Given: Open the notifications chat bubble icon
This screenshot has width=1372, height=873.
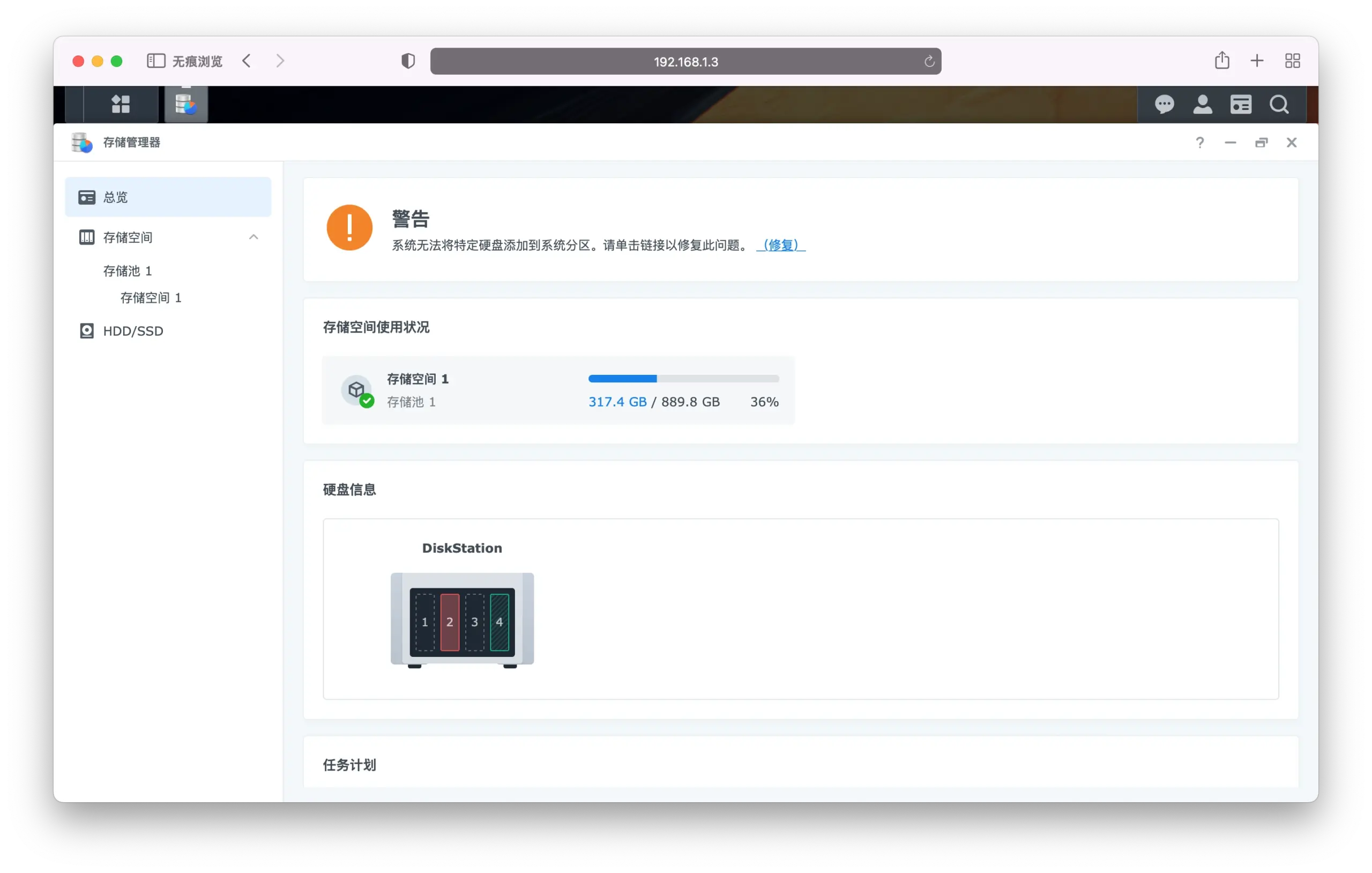Looking at the screenshot, I should 1164,105.
